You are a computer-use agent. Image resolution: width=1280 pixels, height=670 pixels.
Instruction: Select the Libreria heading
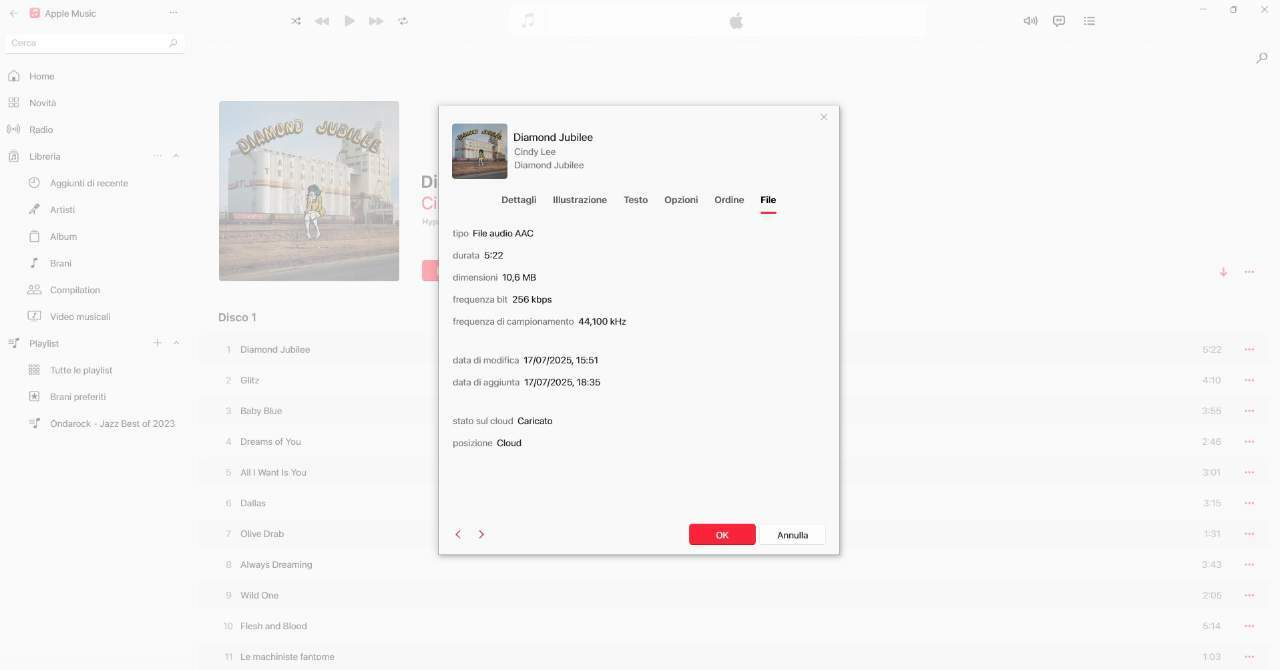tap(45, 157)
